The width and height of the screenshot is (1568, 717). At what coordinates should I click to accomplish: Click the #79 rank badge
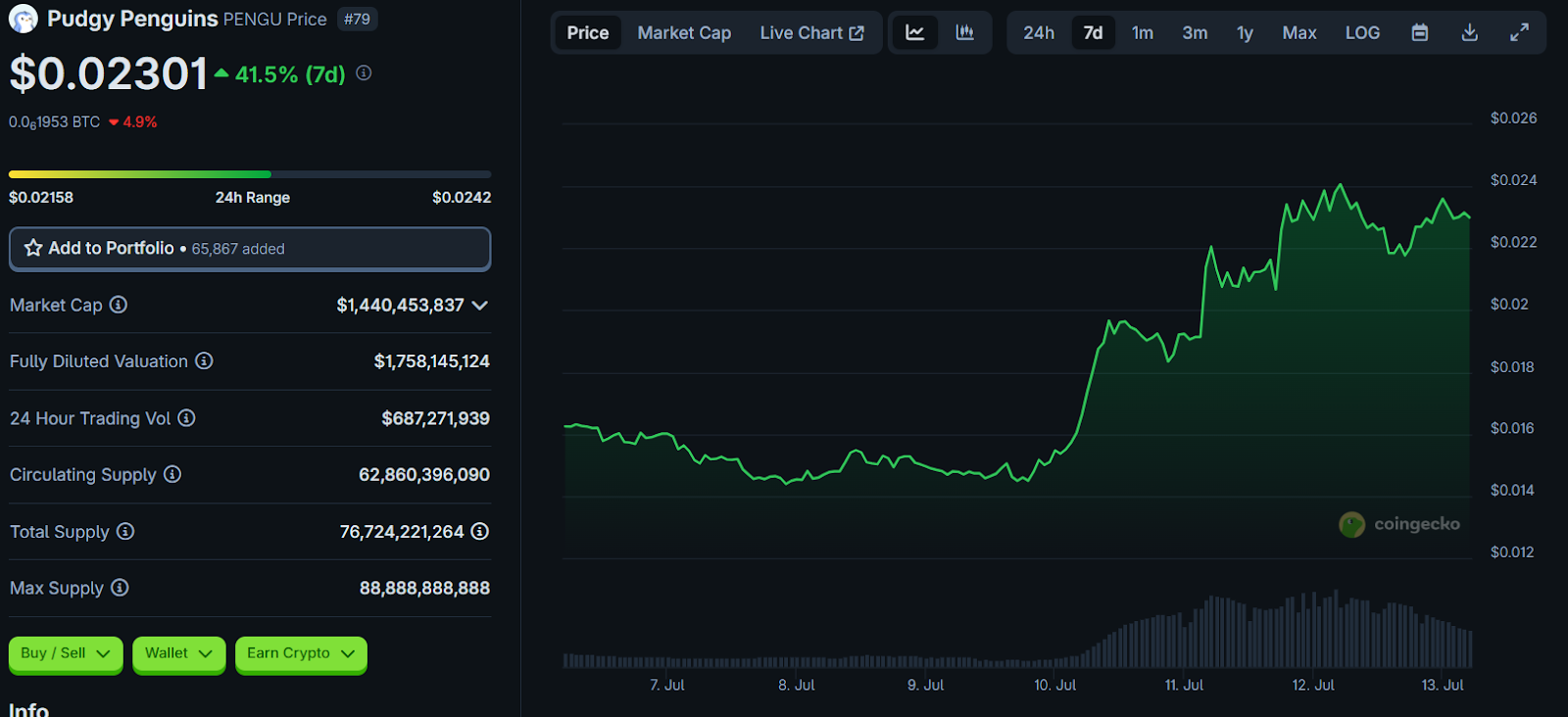(357, 19)
